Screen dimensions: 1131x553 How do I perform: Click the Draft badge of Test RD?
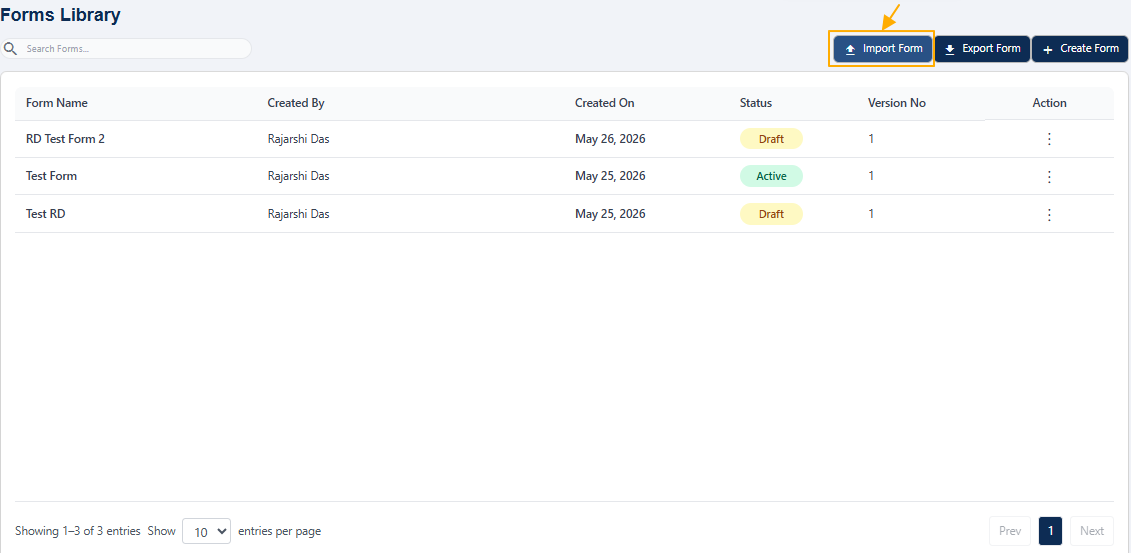[x=771, y=214]
